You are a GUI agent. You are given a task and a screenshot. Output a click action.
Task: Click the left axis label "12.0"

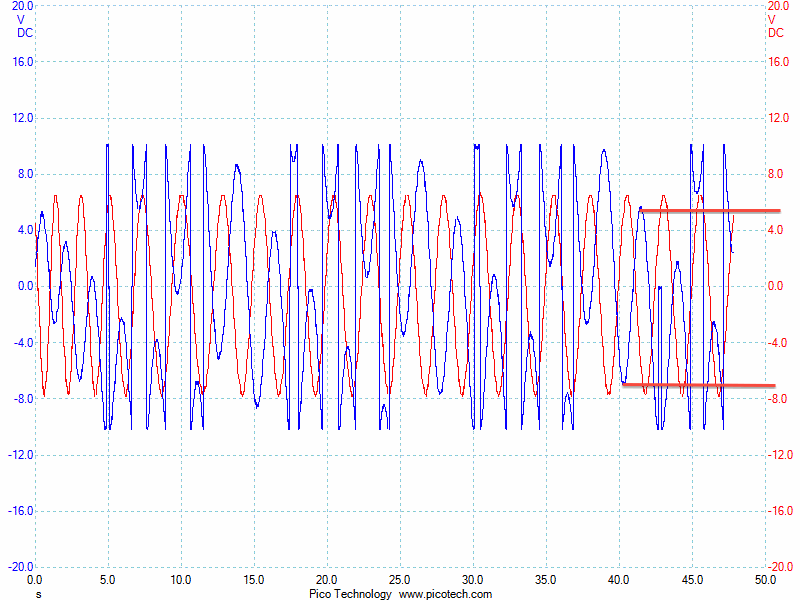click(22, 118)
